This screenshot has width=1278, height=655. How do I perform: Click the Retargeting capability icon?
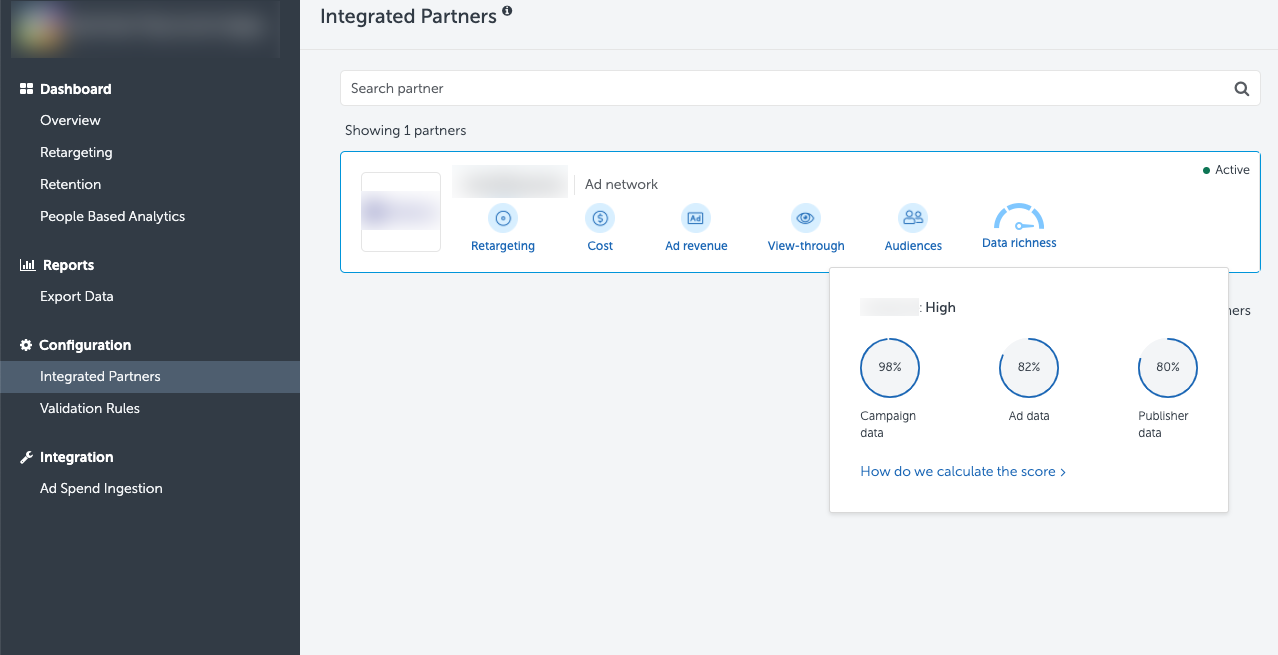click(x=503, y=218)
